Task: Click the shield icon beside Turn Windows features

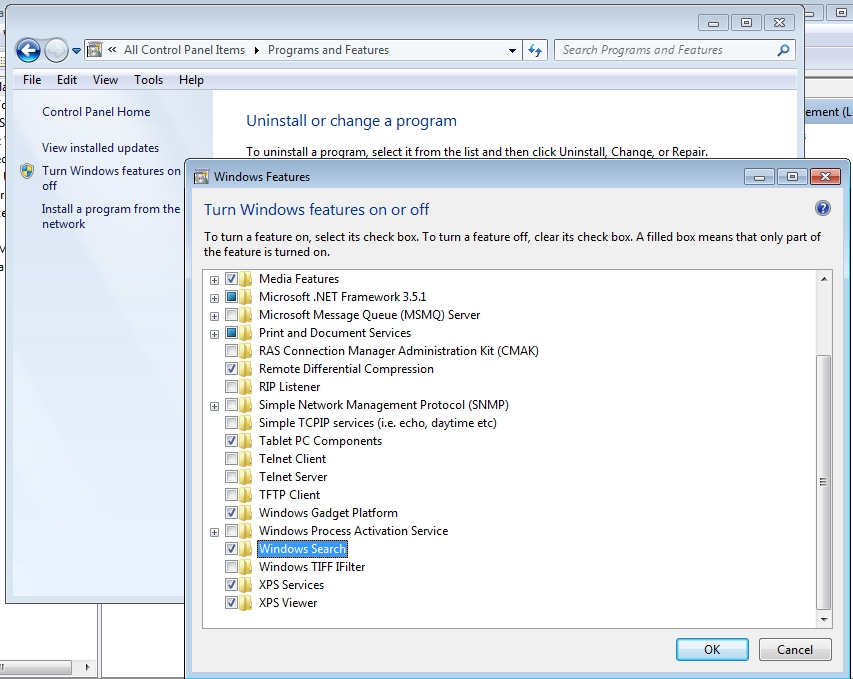Action: pyautogui.click(x=27, y=171)
